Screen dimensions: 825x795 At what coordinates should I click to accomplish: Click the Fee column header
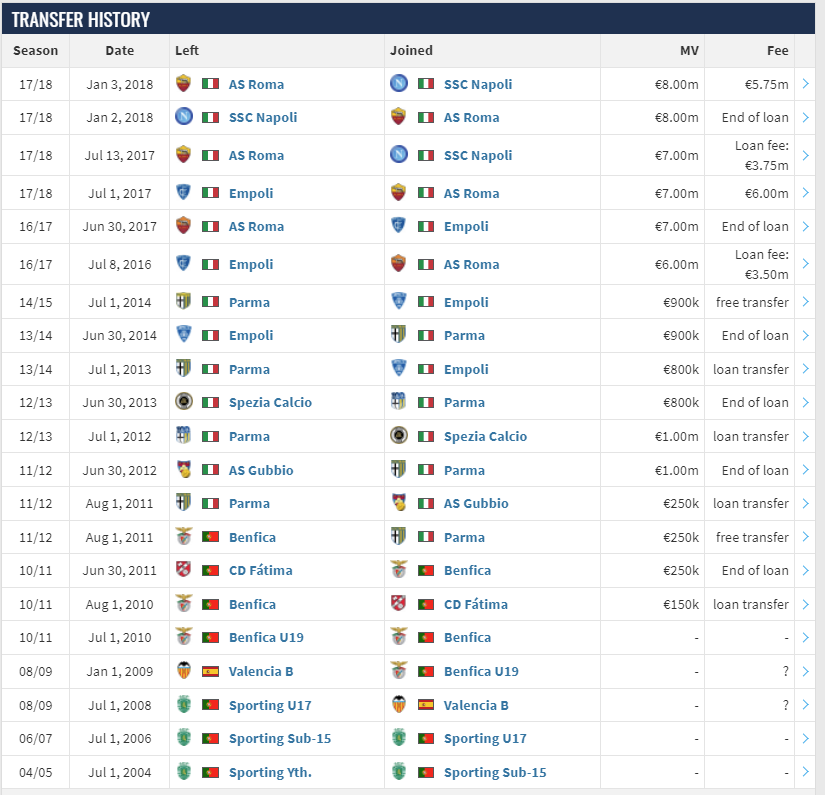[x=777, y=50]
